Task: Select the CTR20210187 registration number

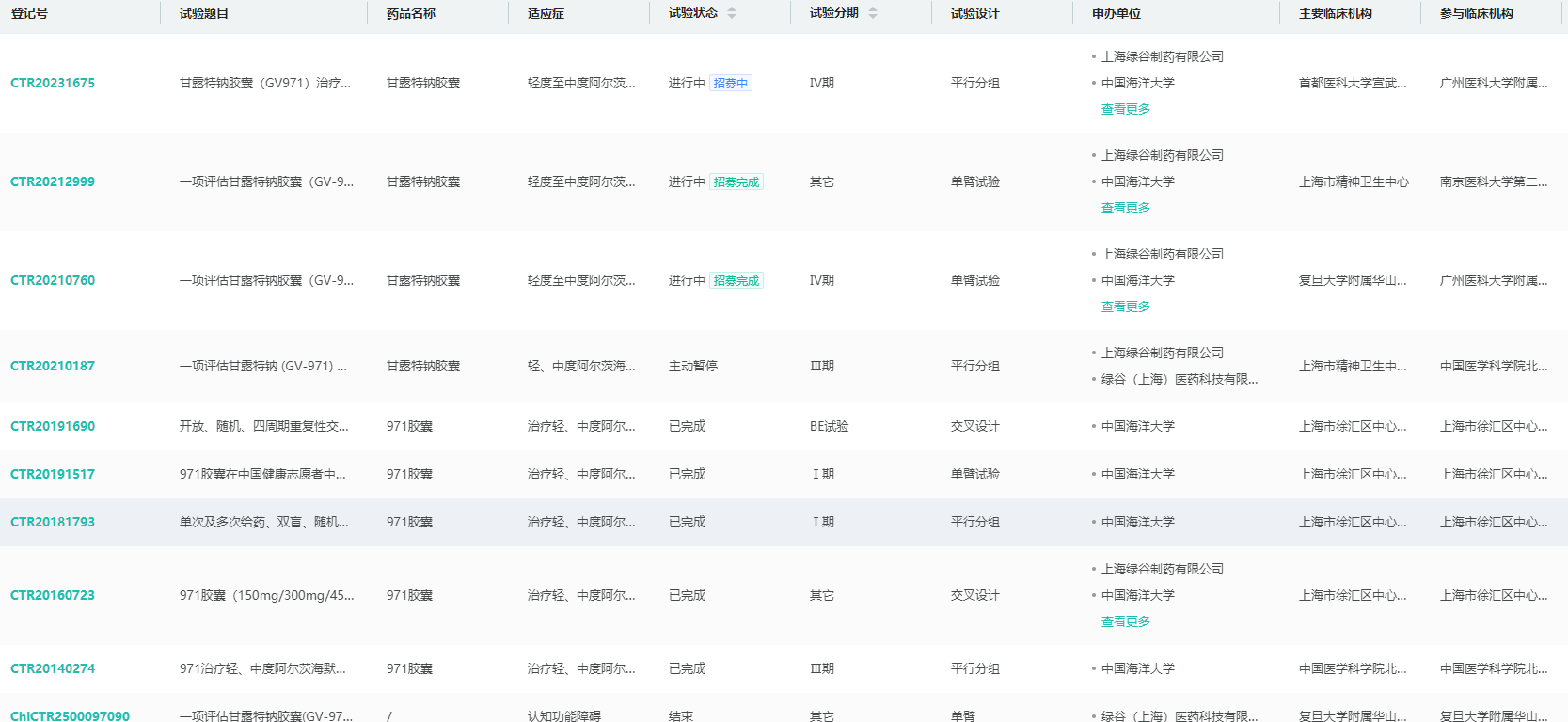Action: pos(53,366)
